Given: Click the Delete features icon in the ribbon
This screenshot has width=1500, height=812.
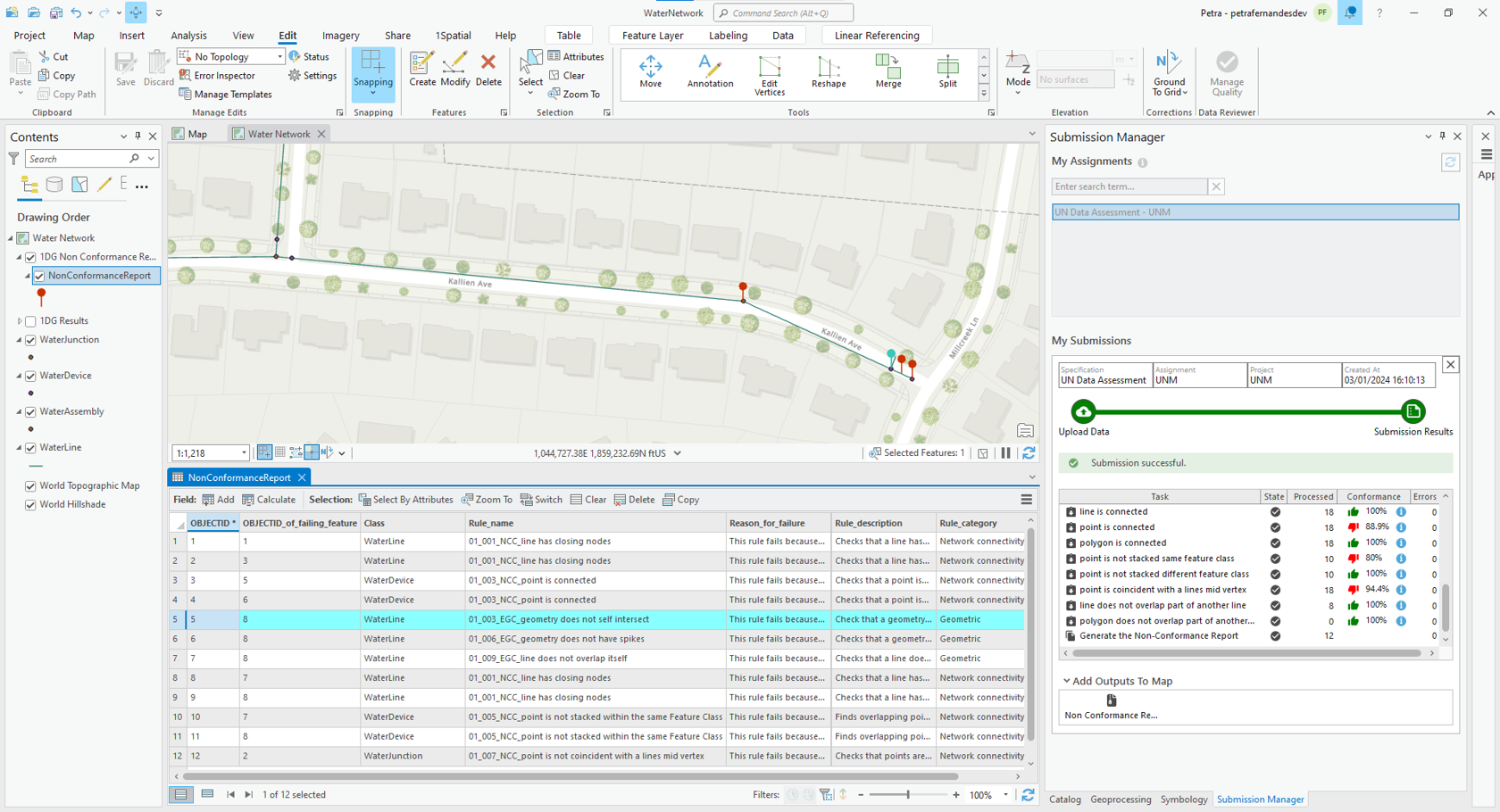Looking at the screenshot, I should [488, 70].
